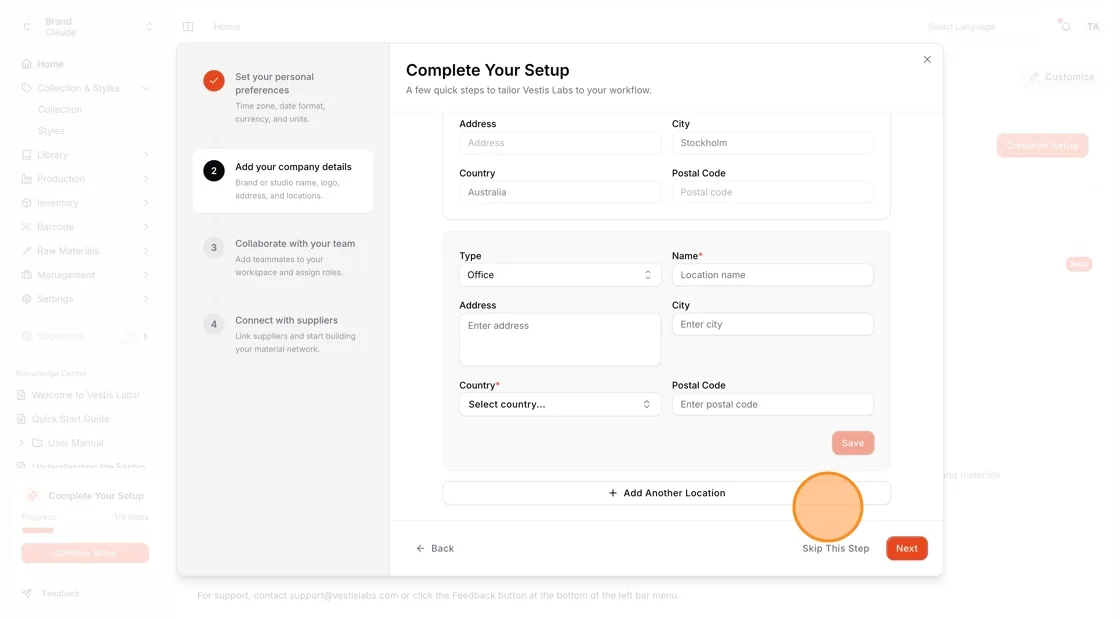Click the Production sidebar icon

[26, 179]
